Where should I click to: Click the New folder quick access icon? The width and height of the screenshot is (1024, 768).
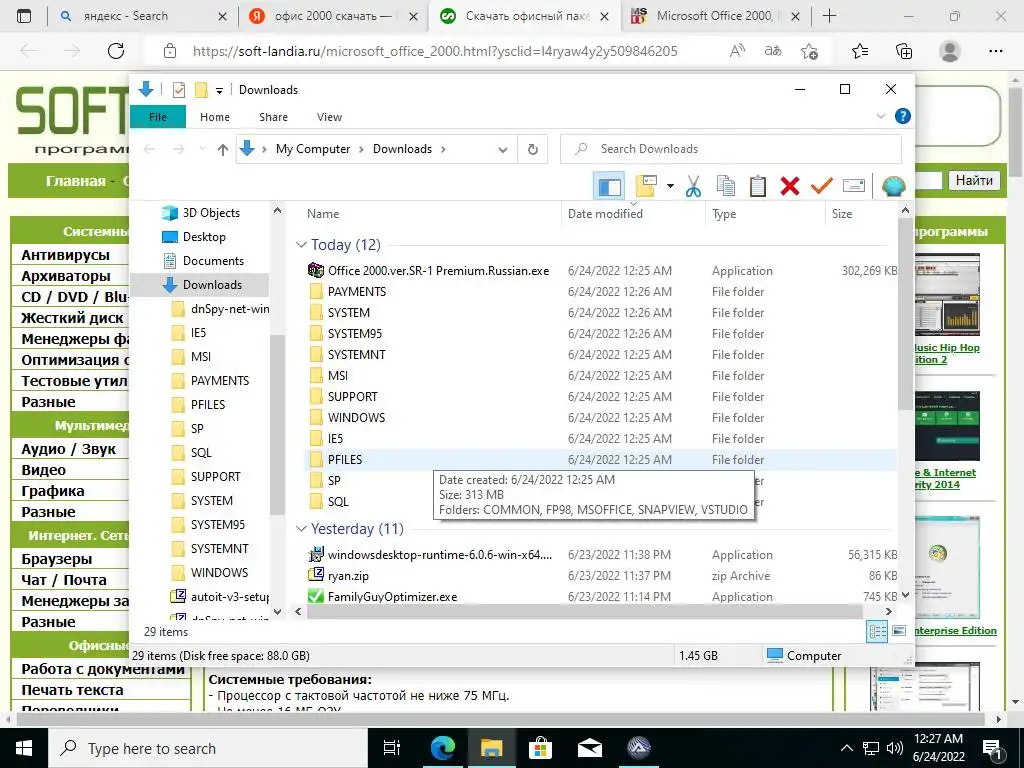201,90
